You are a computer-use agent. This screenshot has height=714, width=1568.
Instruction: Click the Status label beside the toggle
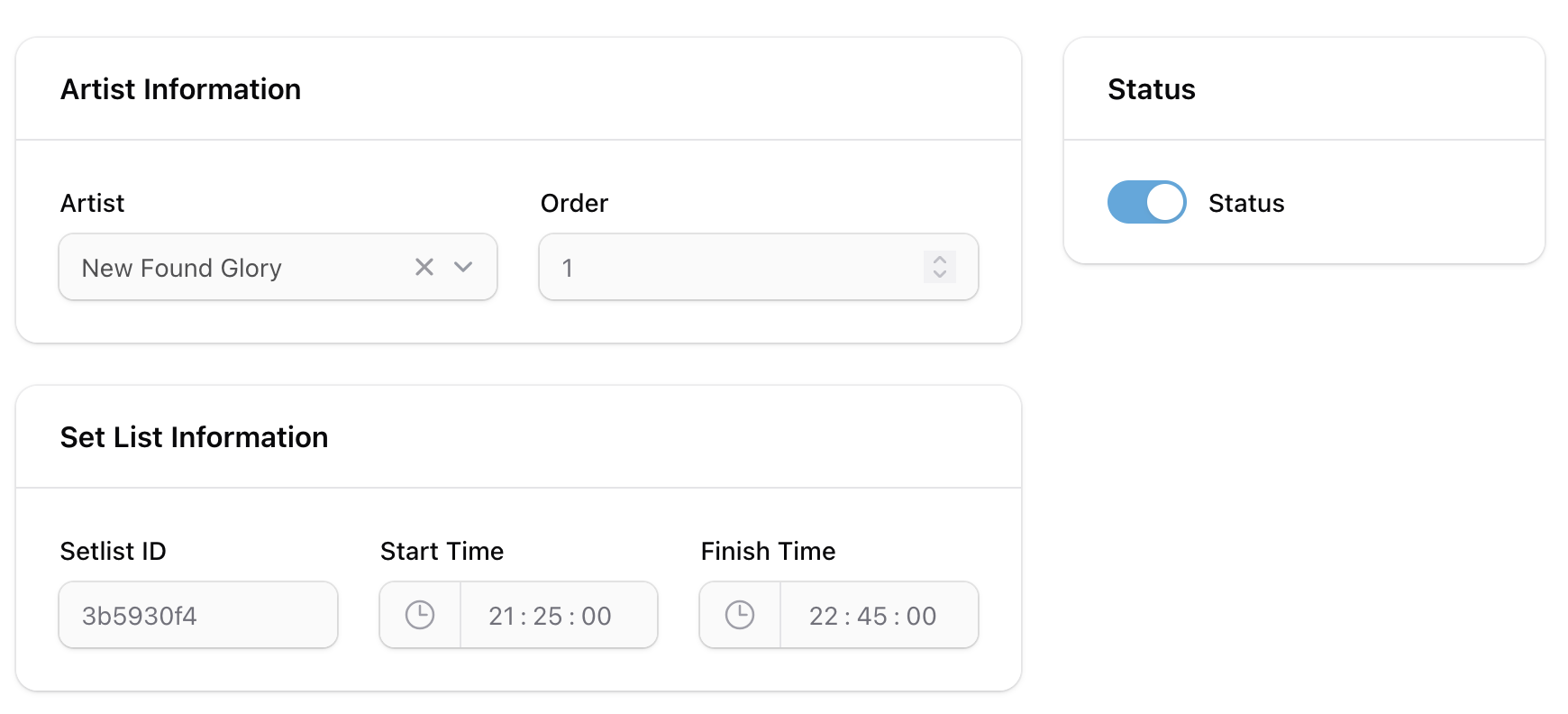[1246, 204]
